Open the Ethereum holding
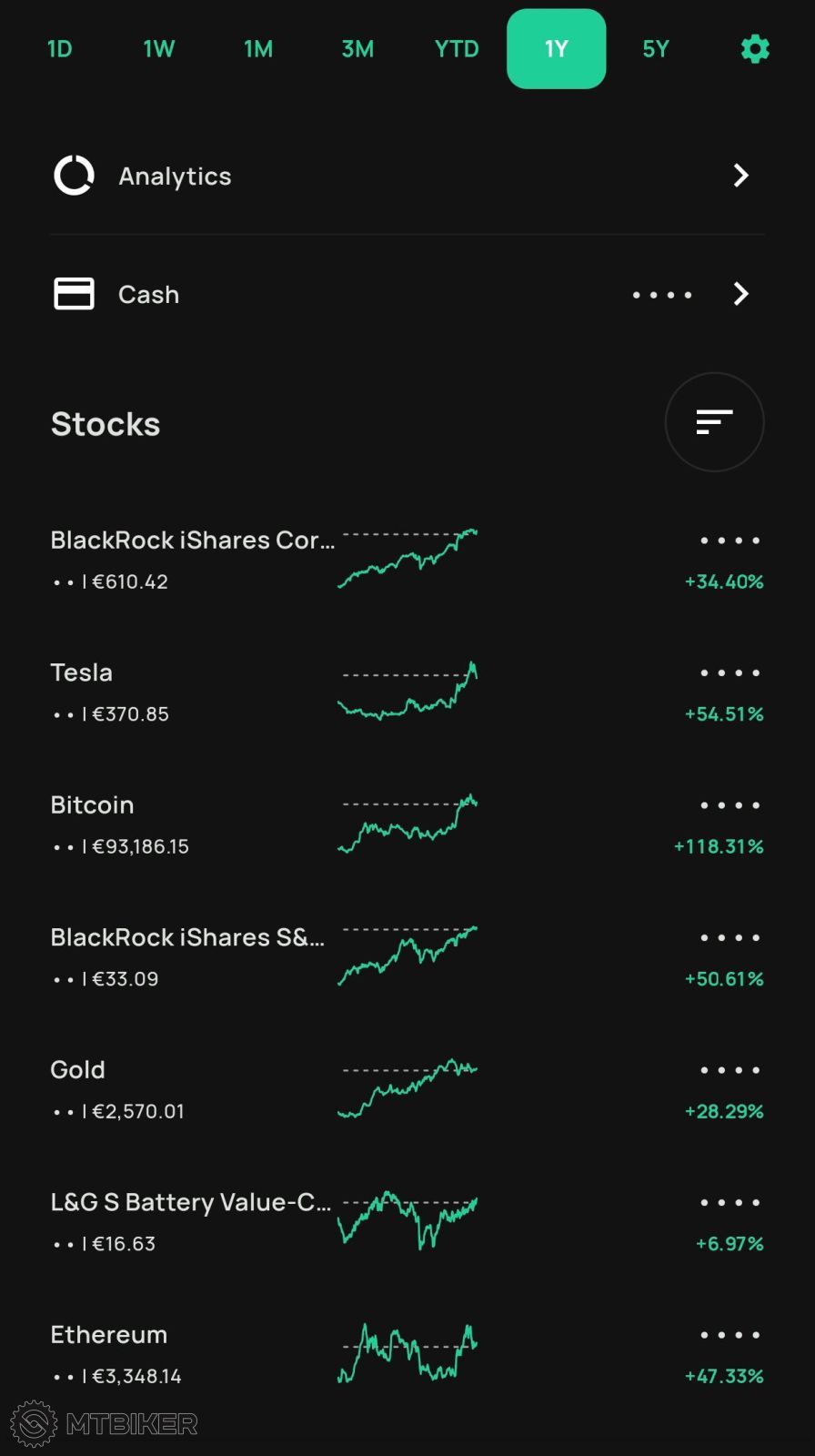Screen dimensions: 815x1456 pos(109,1335)
